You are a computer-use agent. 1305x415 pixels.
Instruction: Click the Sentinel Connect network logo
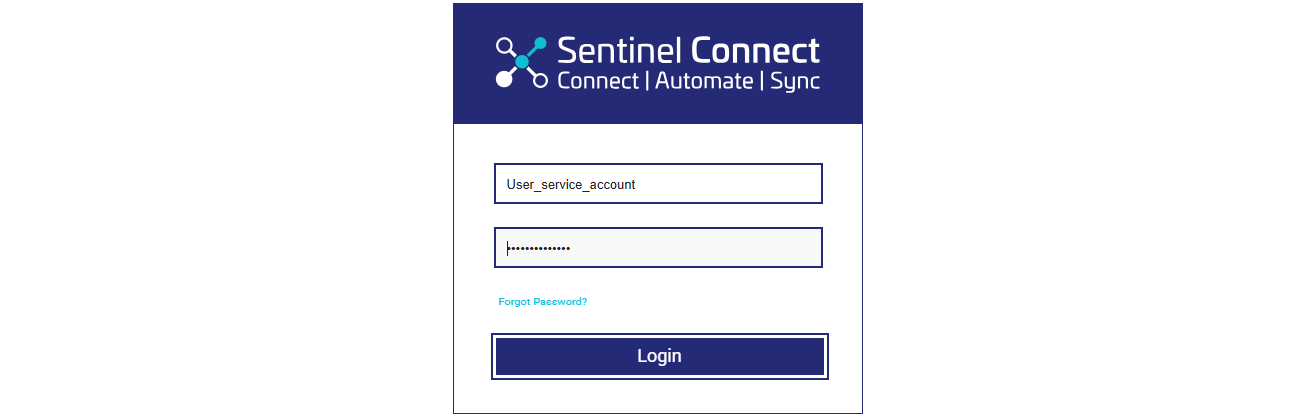click(x=522, y=63)
